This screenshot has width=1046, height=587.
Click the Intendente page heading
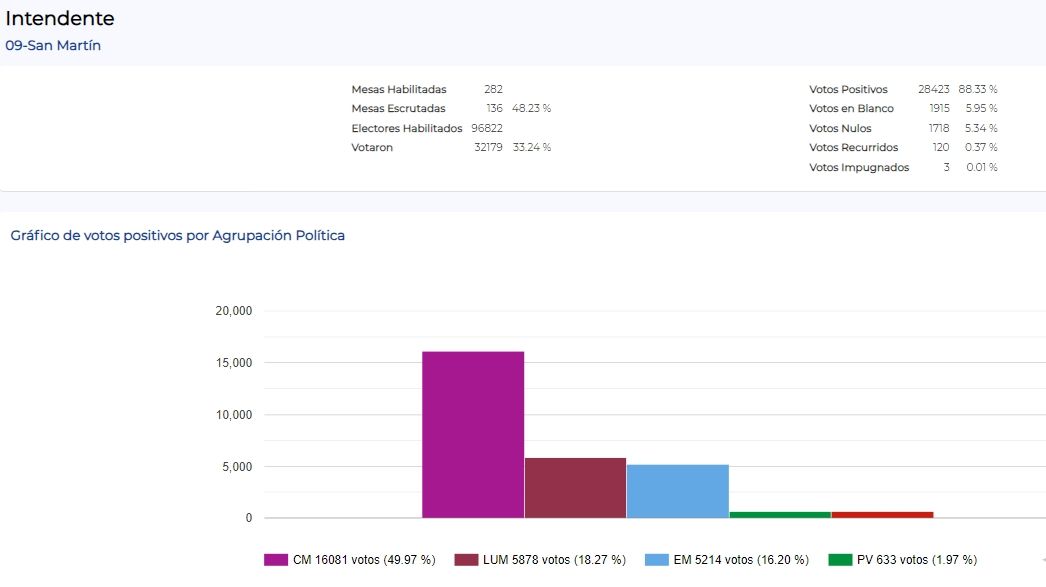click(x=60, y=18)
